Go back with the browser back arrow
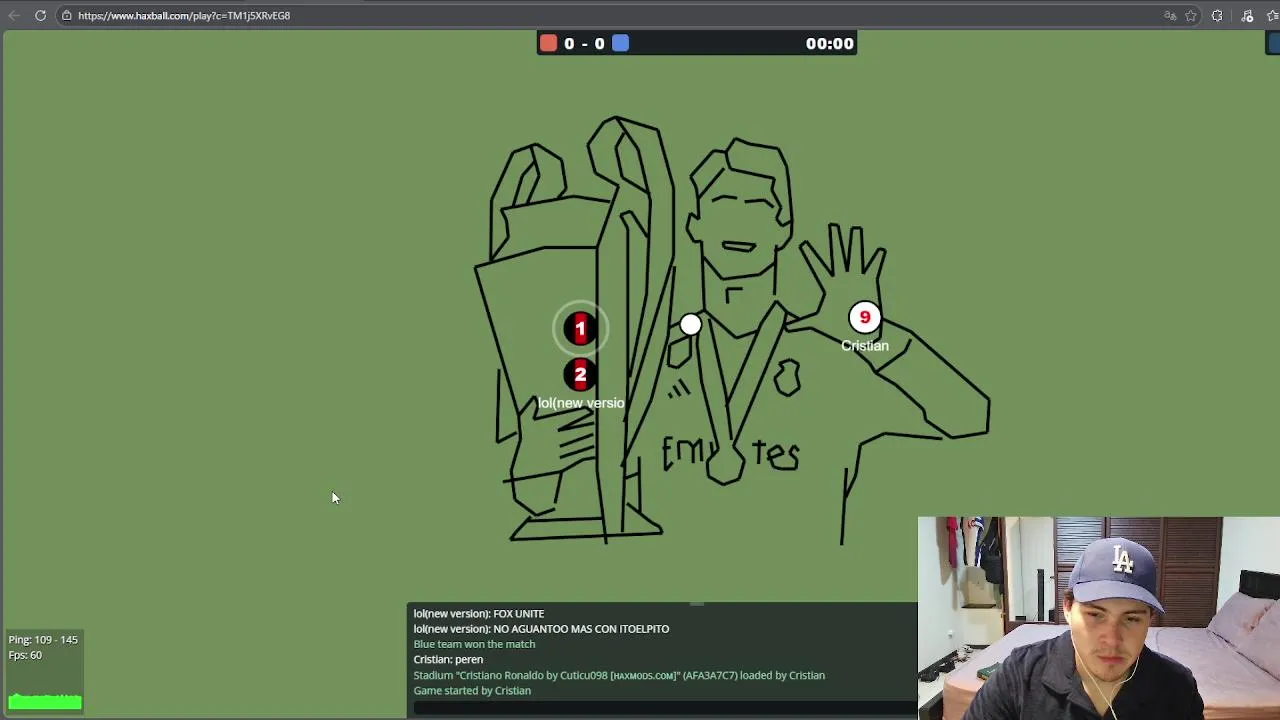Viewport: 1280px width, 720px height. 14,15
